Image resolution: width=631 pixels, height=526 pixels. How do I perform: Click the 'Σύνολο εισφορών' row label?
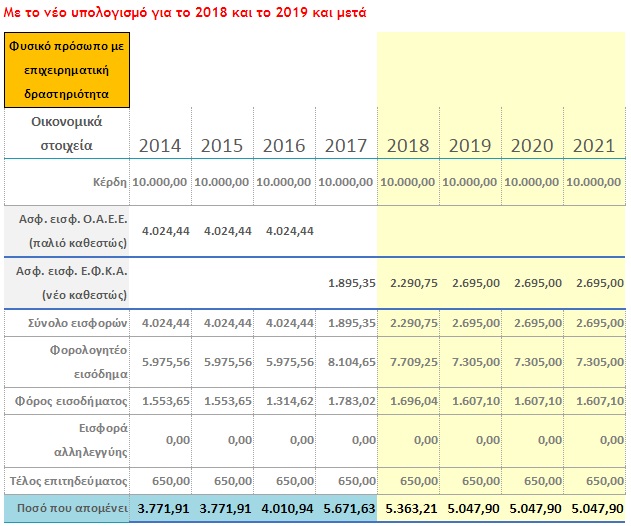point(78,323)
